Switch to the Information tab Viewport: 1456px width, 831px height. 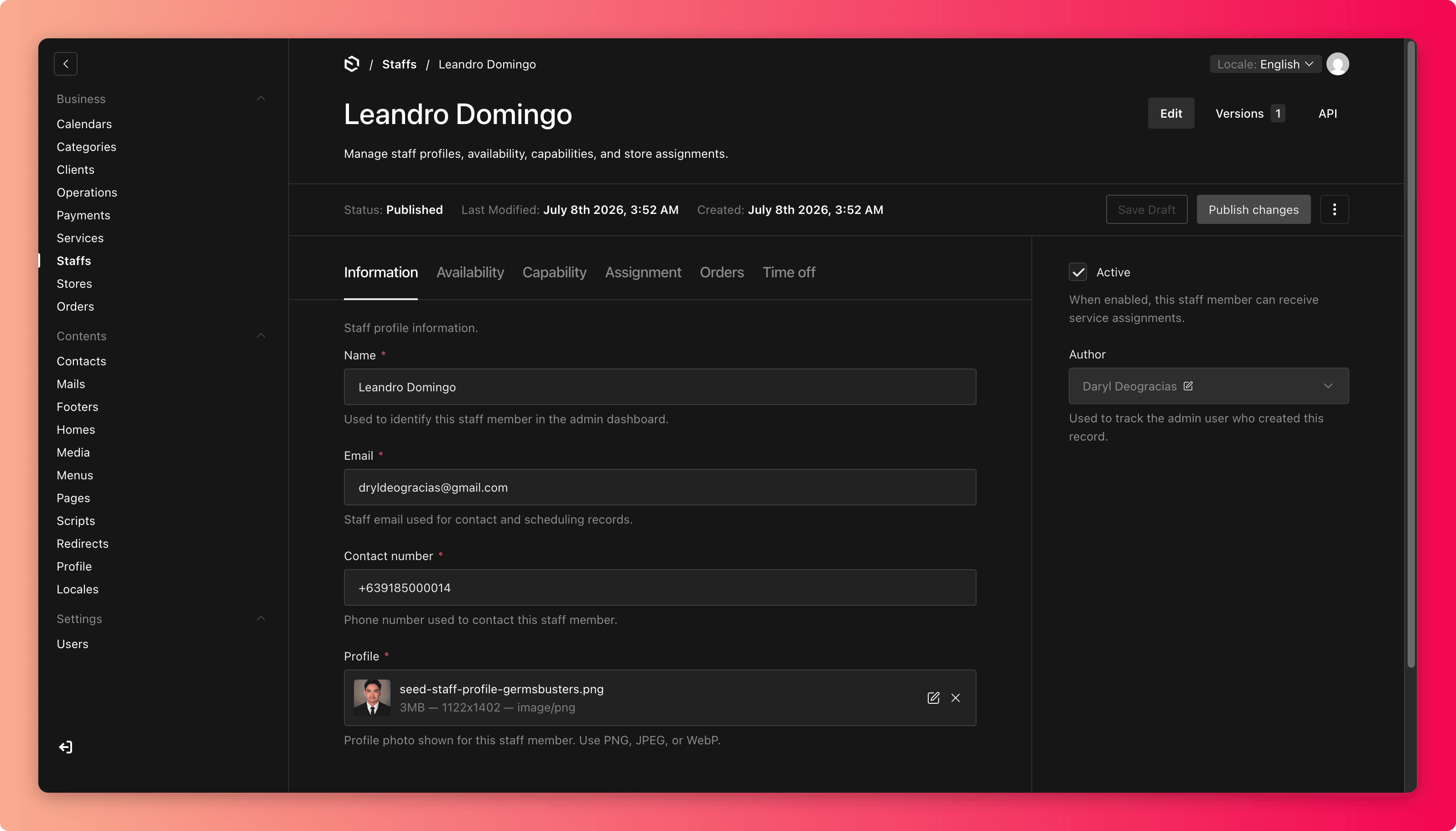click(x=381, y=272)
